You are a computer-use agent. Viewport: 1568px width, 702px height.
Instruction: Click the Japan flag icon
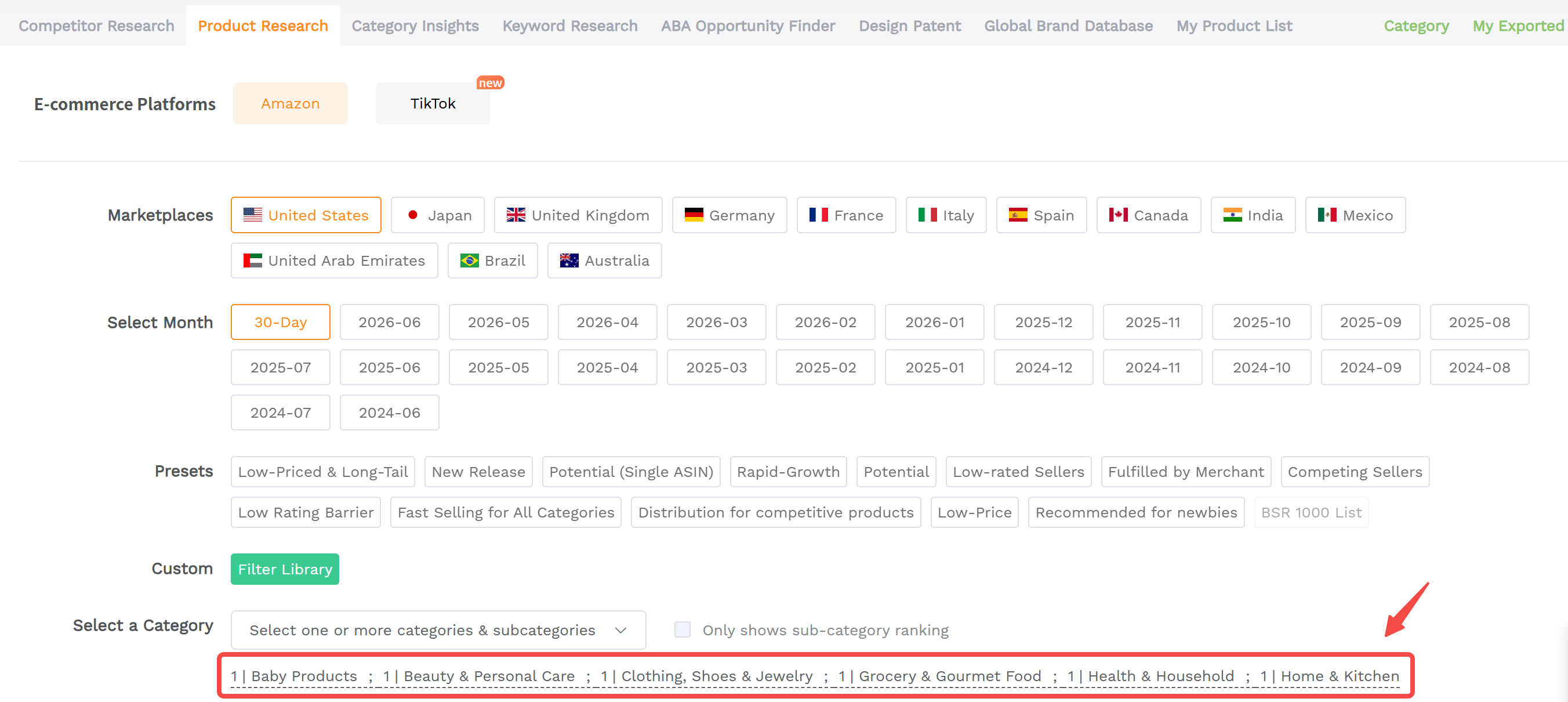(x=413, y=215)
